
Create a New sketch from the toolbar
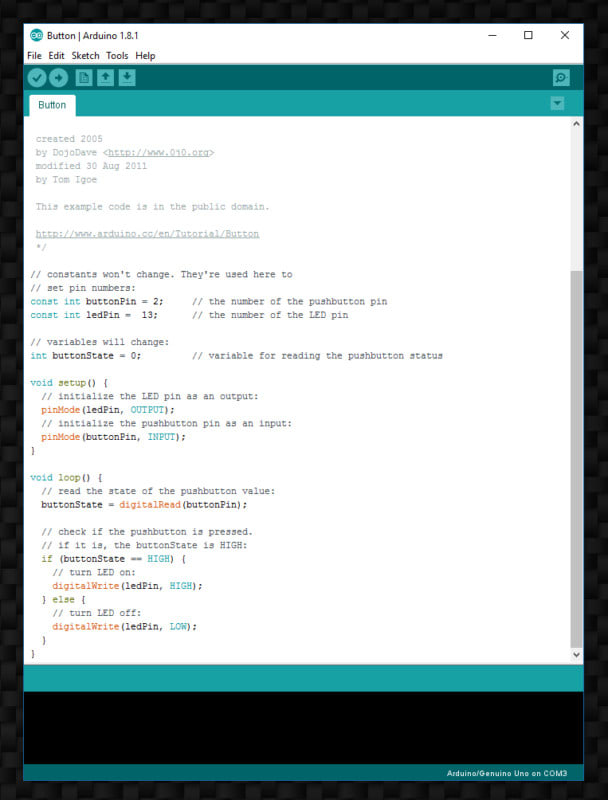coord(84,78)
